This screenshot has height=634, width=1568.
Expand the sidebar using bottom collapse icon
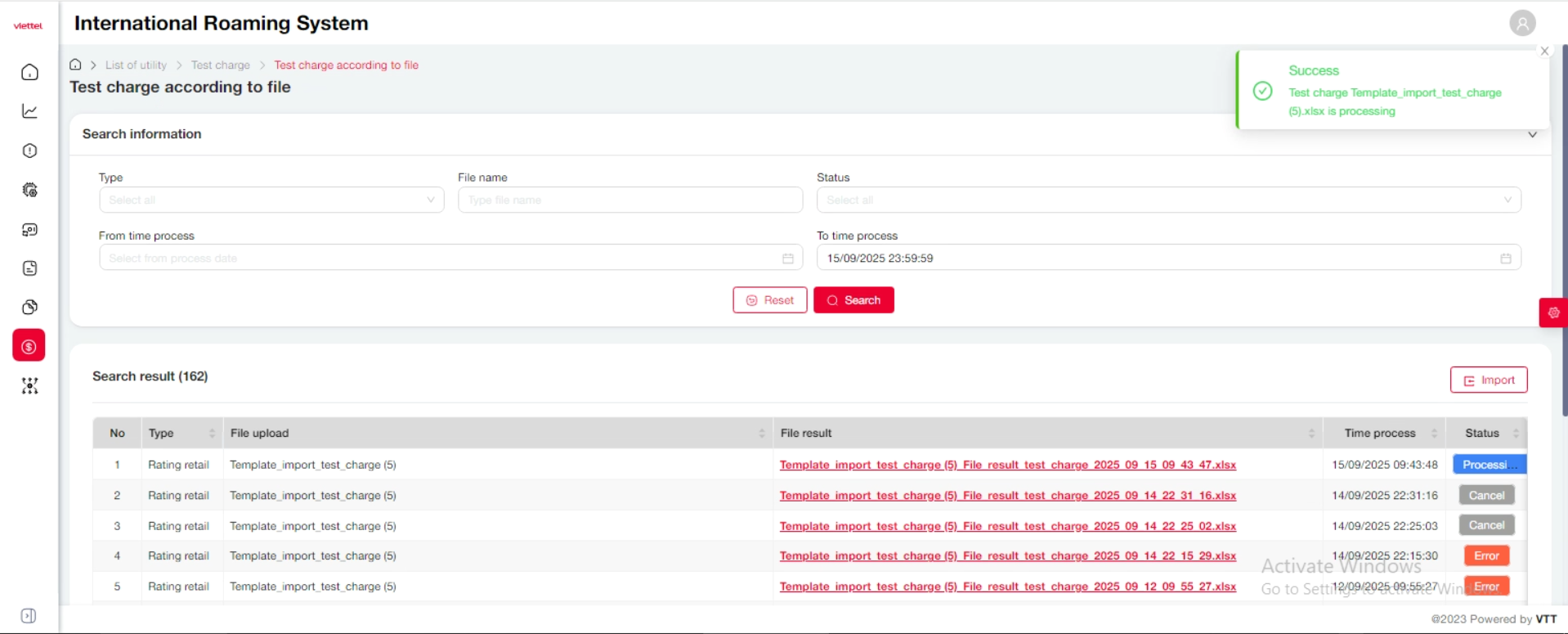tap(29, 616)
